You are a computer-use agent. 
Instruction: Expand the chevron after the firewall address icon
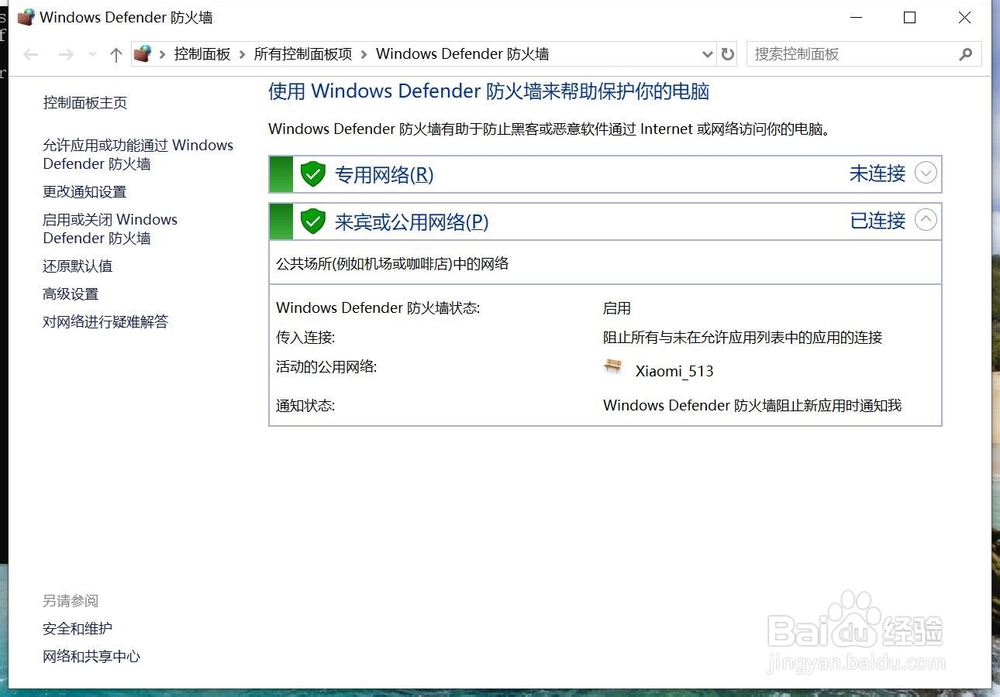(x=162, y=55)
